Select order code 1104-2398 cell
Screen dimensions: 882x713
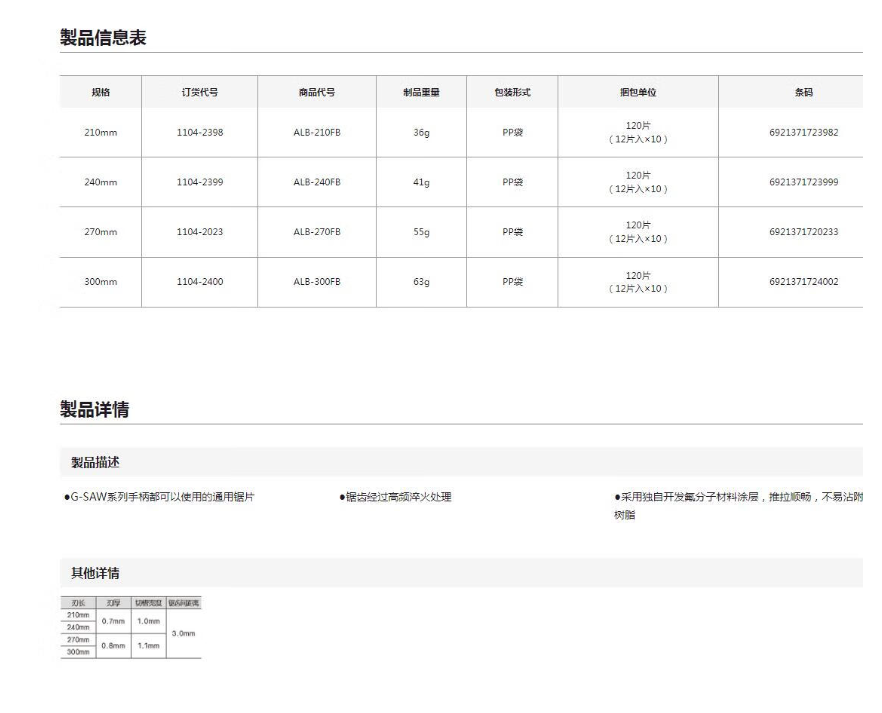200,132
